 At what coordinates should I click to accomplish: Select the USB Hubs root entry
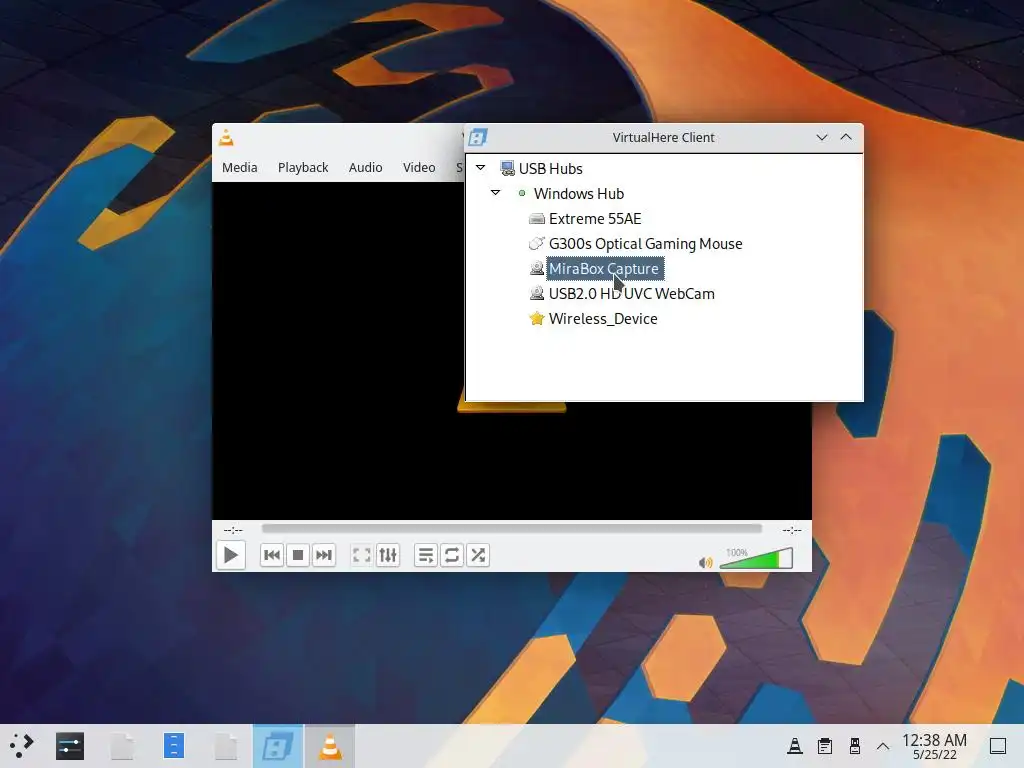point(551,168)
